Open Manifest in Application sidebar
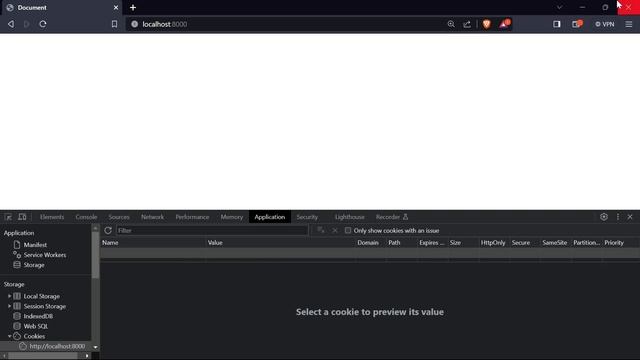640x360 pixels. pos(35,245)
